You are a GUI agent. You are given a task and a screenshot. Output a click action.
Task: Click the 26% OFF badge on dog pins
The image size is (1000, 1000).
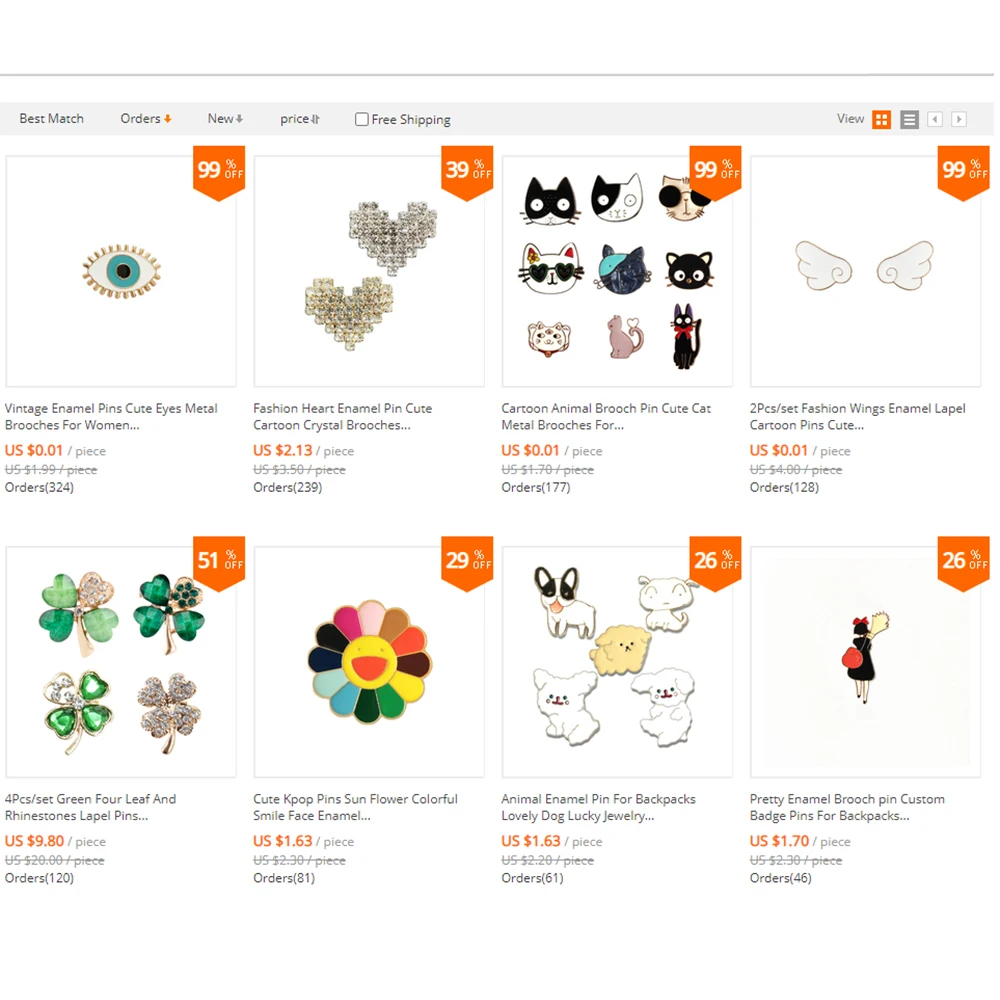(x=715, y=563)
